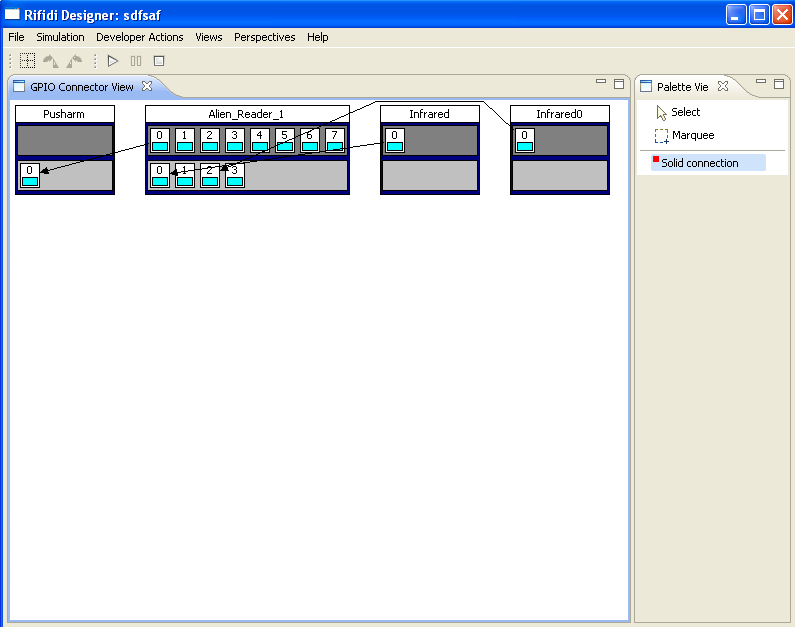
Task: Open the Views menu
Action: pyautogui.click(x=209, y=37)
